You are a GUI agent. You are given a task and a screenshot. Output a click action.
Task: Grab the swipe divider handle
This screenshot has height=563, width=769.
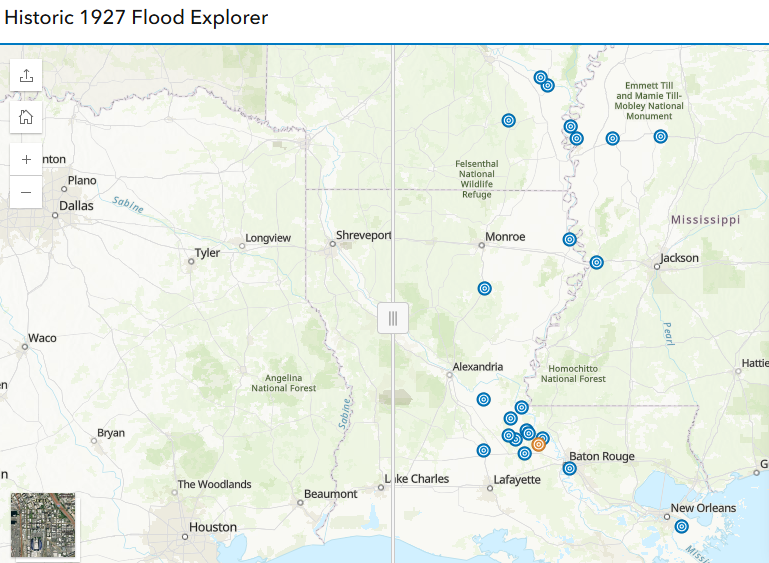coord(393,318)
